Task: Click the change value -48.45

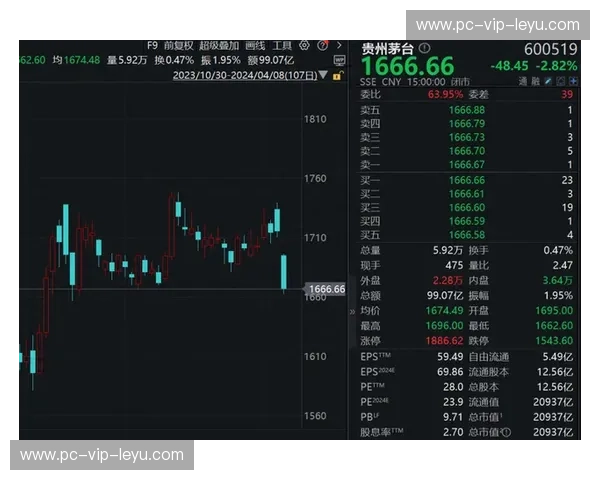Action: click(509, 66)
